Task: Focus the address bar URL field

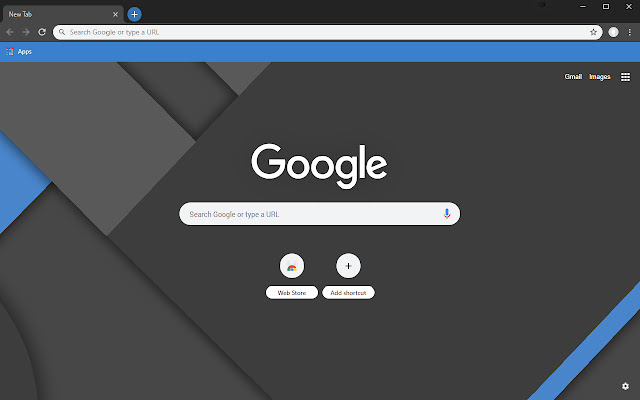Action: click(327, 32)
